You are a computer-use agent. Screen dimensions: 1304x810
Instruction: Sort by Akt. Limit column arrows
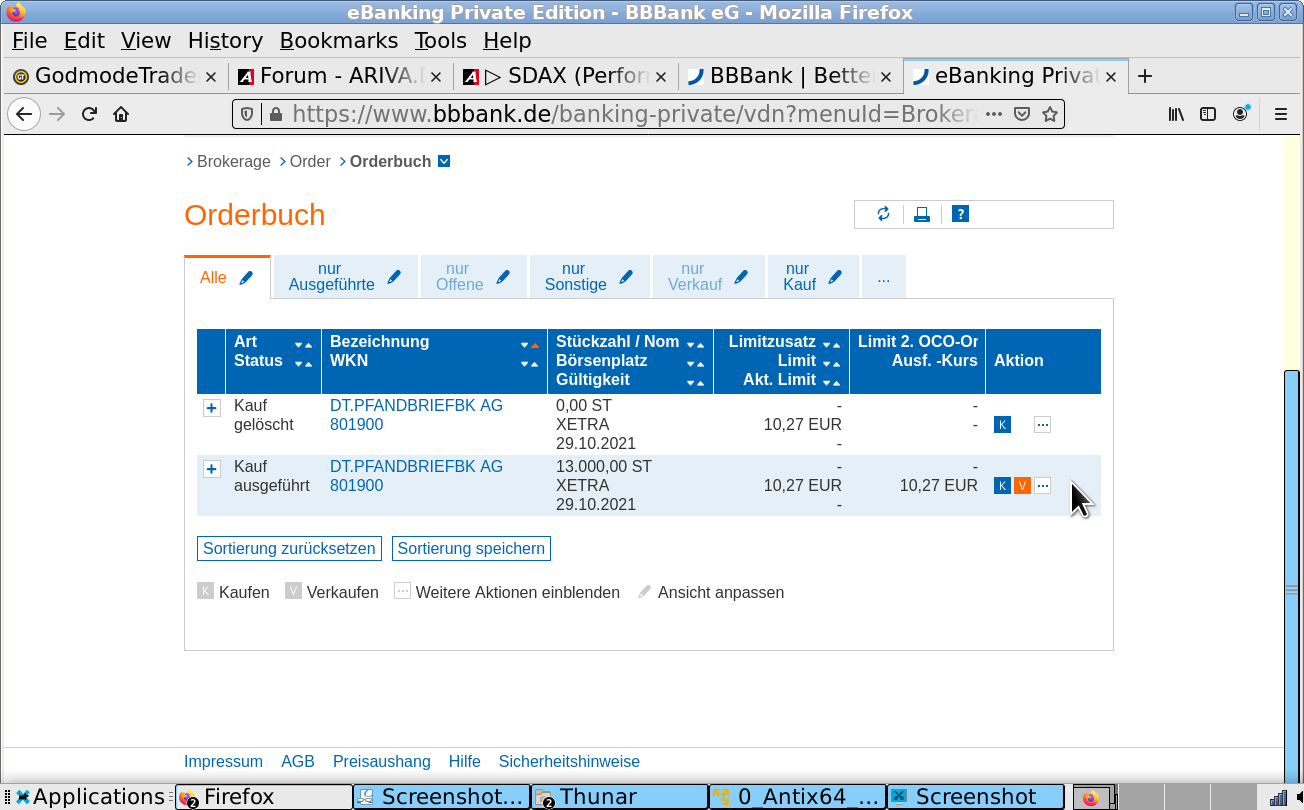[x=831, y=382]
